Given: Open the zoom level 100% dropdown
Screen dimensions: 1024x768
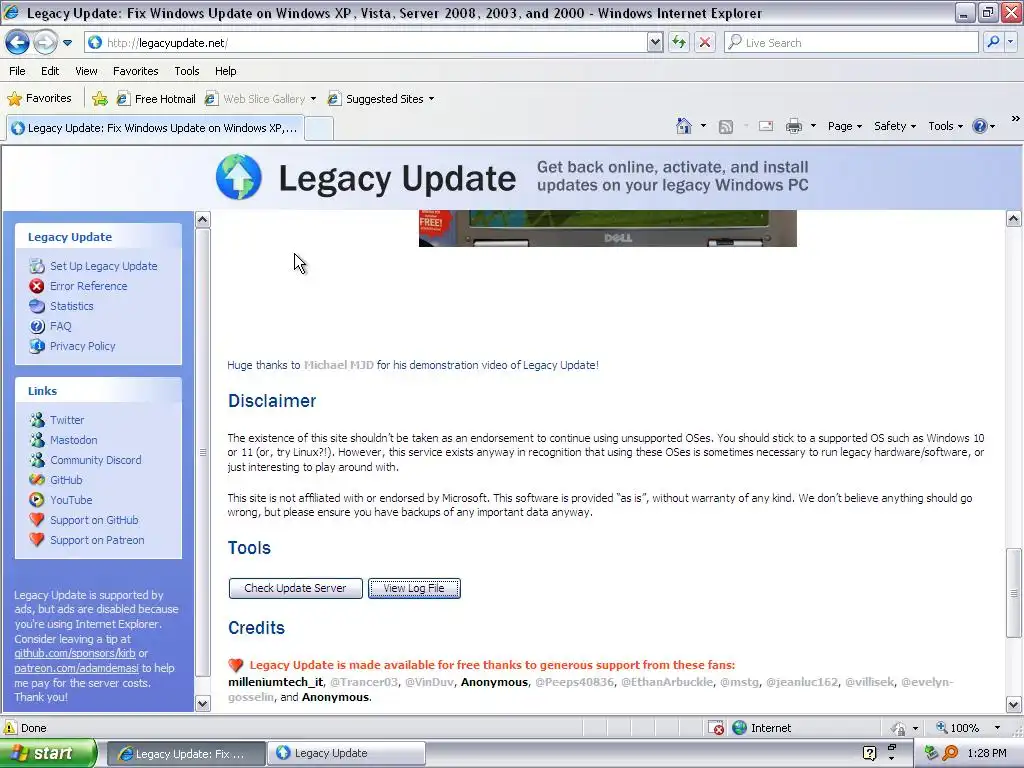Looking at the screenshot, I should tap(997, 728).
